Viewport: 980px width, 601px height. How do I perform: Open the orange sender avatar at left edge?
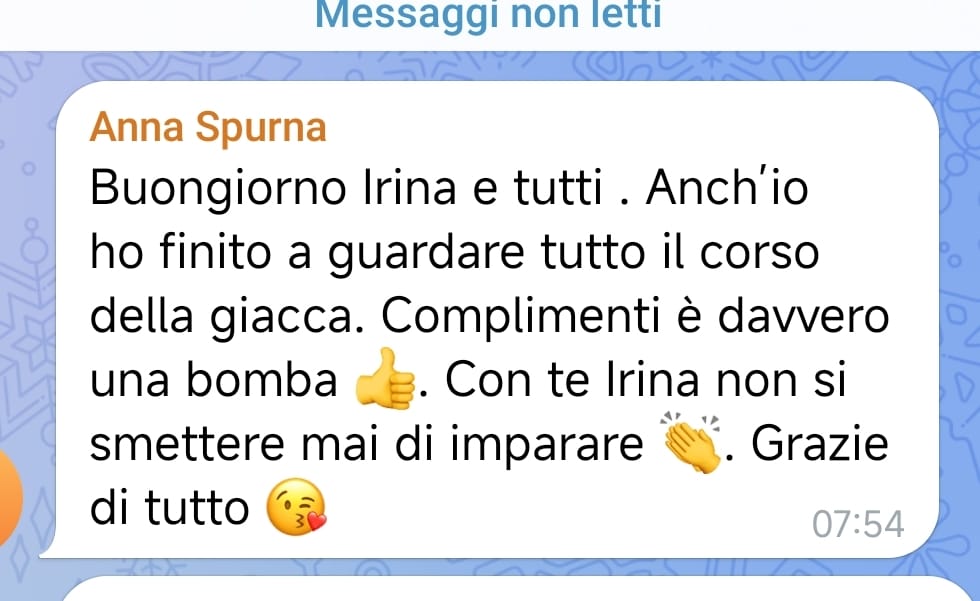point(9,499)
